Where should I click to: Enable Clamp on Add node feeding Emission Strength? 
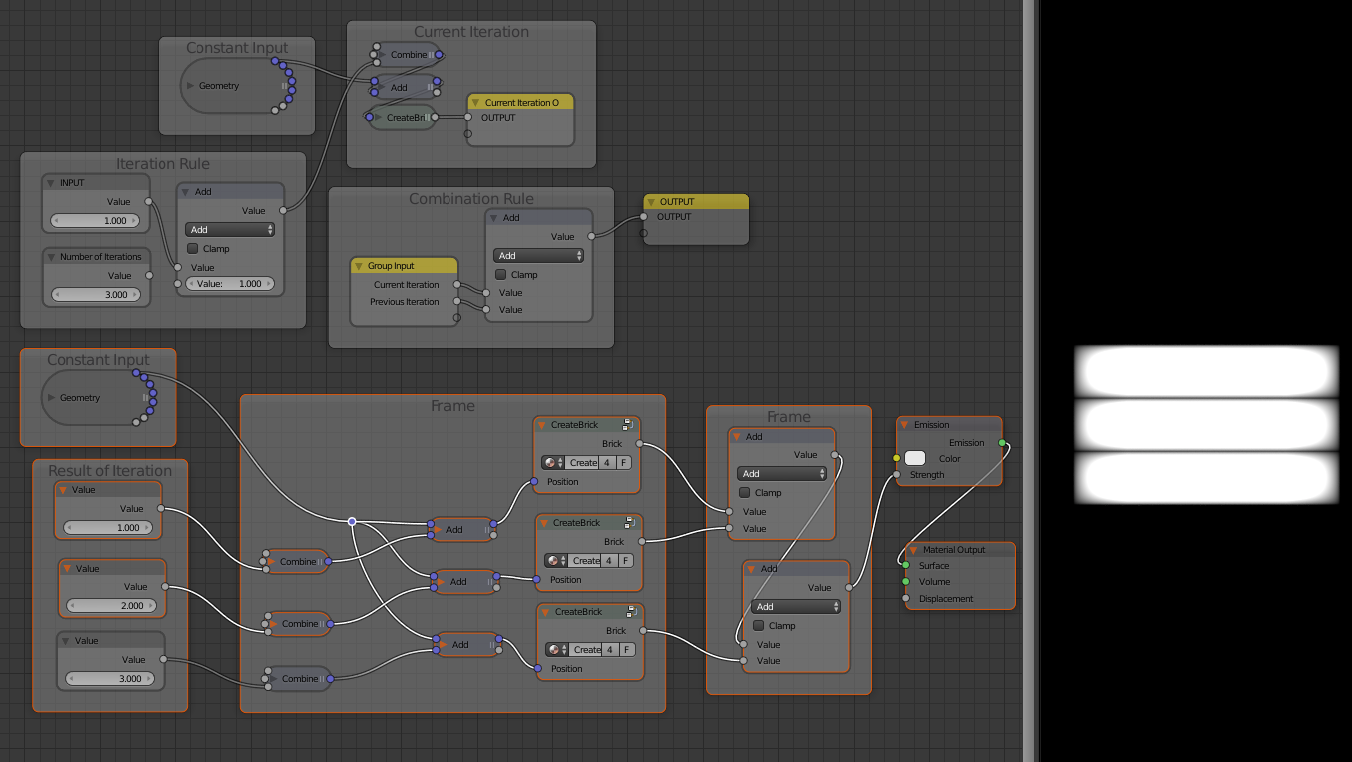click(x=759, y=626)
